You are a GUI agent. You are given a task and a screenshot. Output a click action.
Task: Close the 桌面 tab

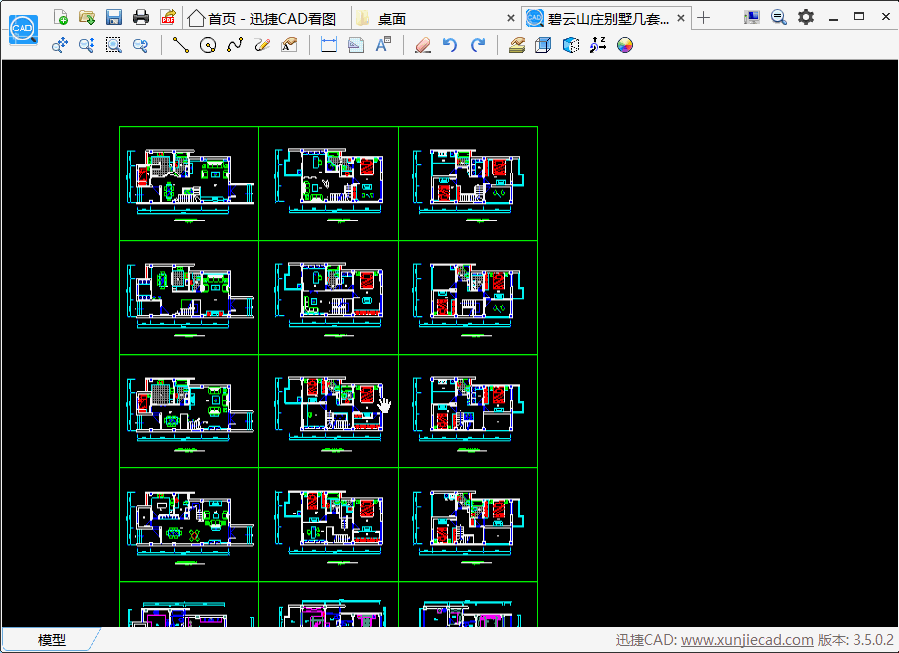tap(511, 18)
